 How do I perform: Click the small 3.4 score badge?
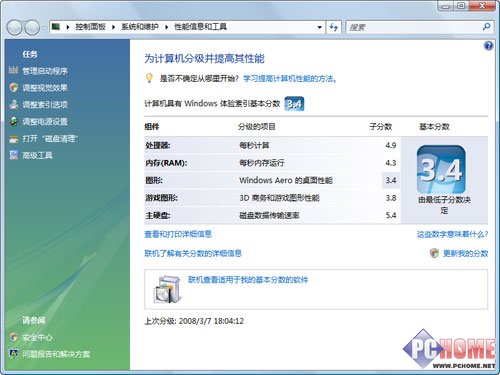[x=294, y=104]
